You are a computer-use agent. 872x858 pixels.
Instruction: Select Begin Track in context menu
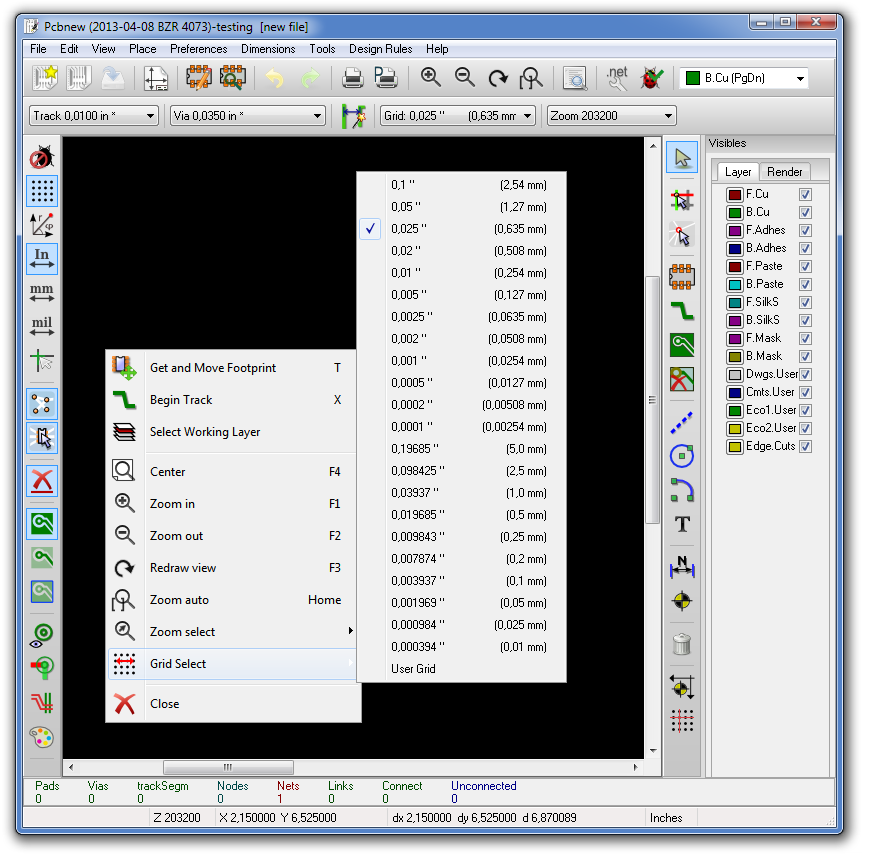[181, 400]
